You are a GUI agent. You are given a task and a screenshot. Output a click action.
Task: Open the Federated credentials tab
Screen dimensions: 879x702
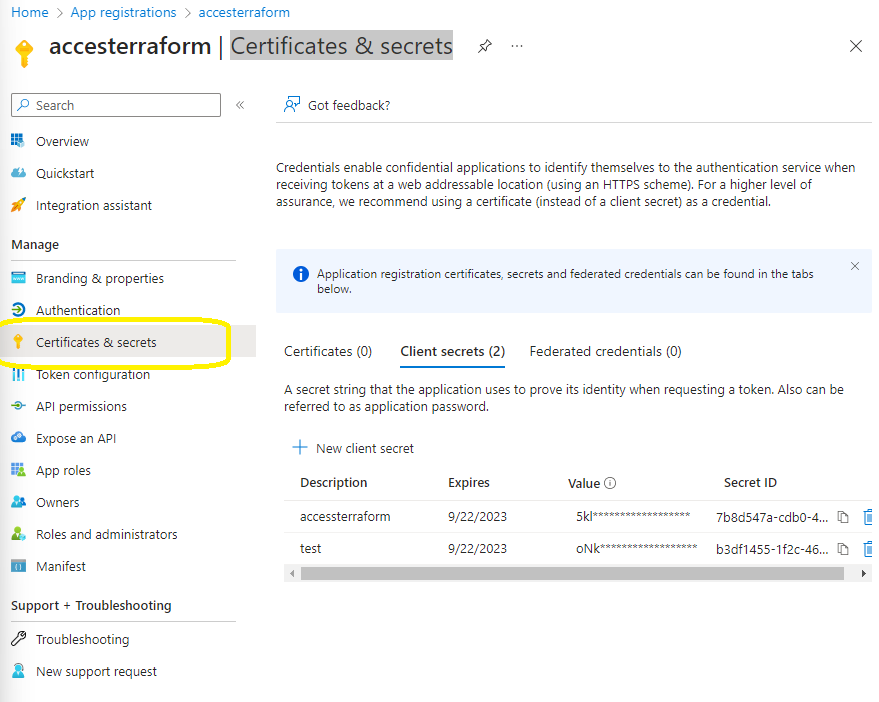coord(605,351)
